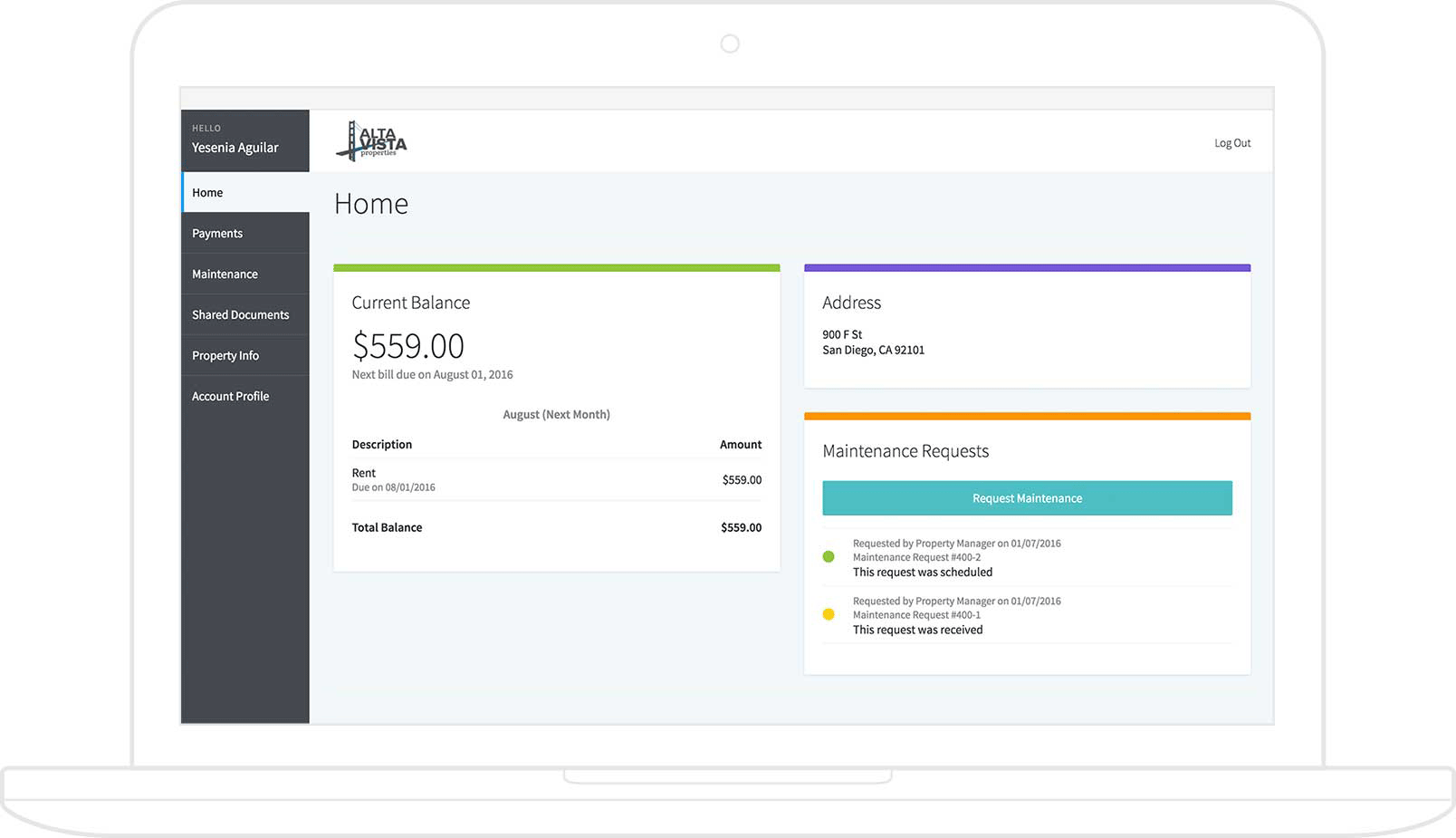Image resolution: width=1456 pixels, height=838 pixels.
Task: Click the yellow status dot for request #400-1
Action: (828, 614)
